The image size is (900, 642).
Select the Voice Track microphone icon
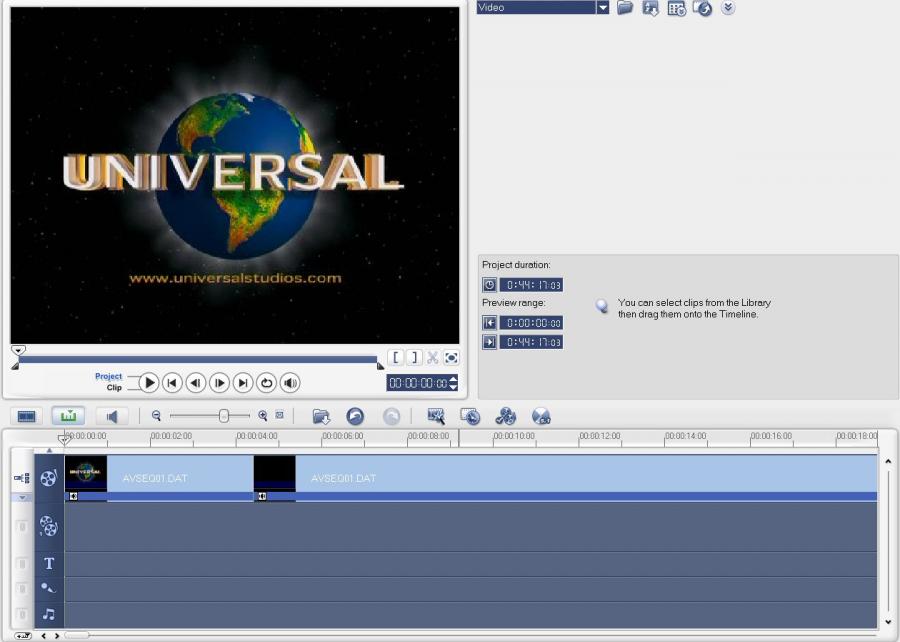coord(49,588)
